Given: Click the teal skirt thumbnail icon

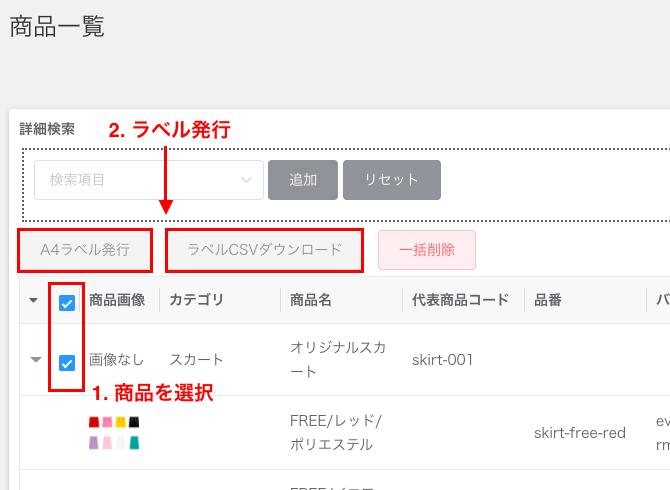Looking at the screenshot, I should pos(134,443).
